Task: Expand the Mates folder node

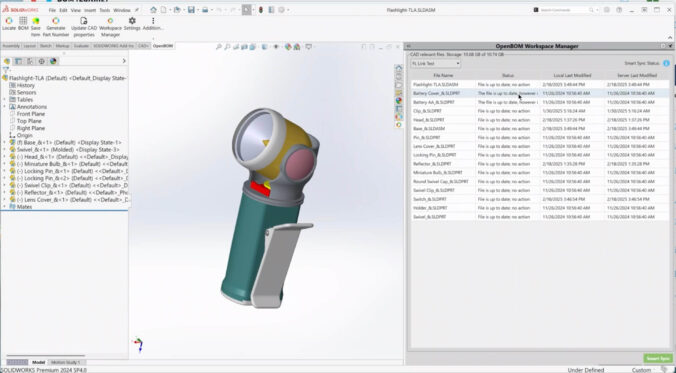Action: 5,207
